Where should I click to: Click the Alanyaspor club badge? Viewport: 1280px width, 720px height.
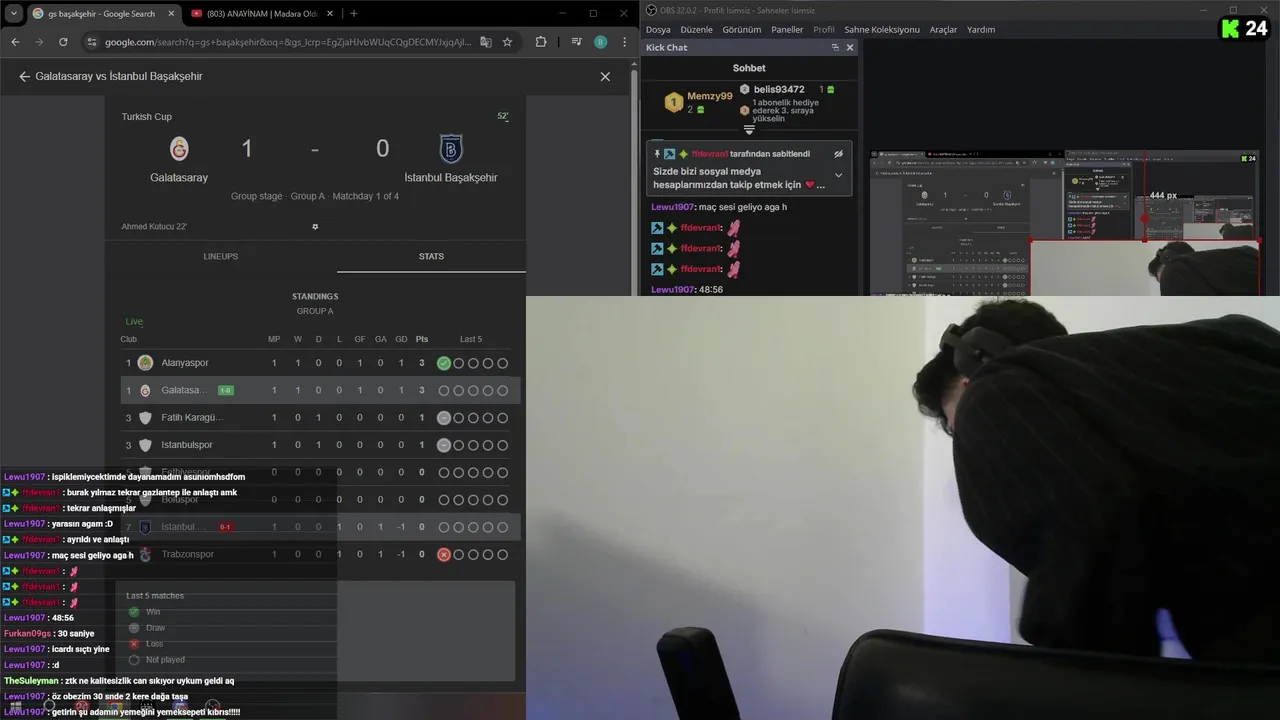(x=145, y=363)
